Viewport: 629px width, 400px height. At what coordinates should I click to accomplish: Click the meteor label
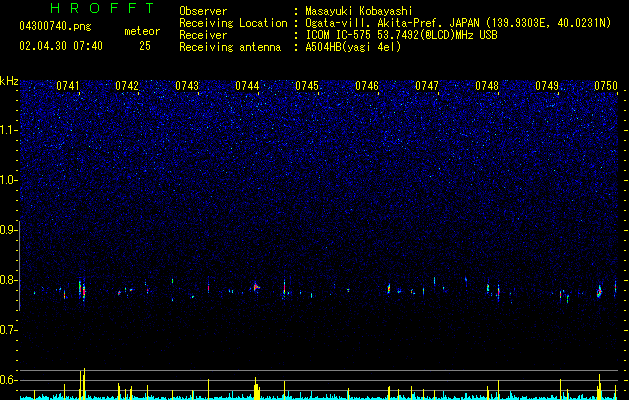(142, 31)
